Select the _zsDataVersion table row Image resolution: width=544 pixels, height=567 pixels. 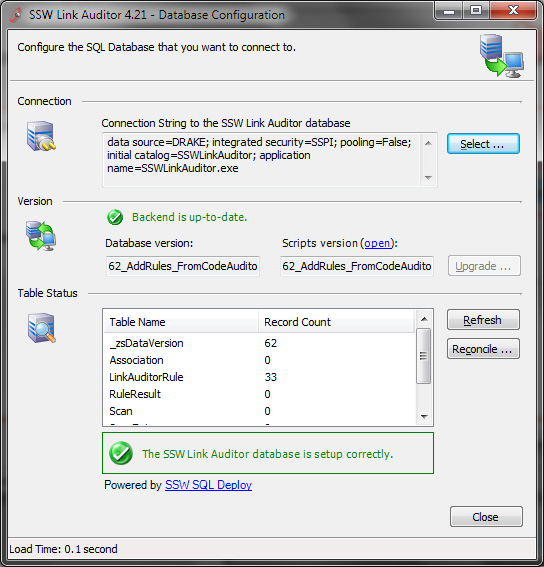coord(259,343)
